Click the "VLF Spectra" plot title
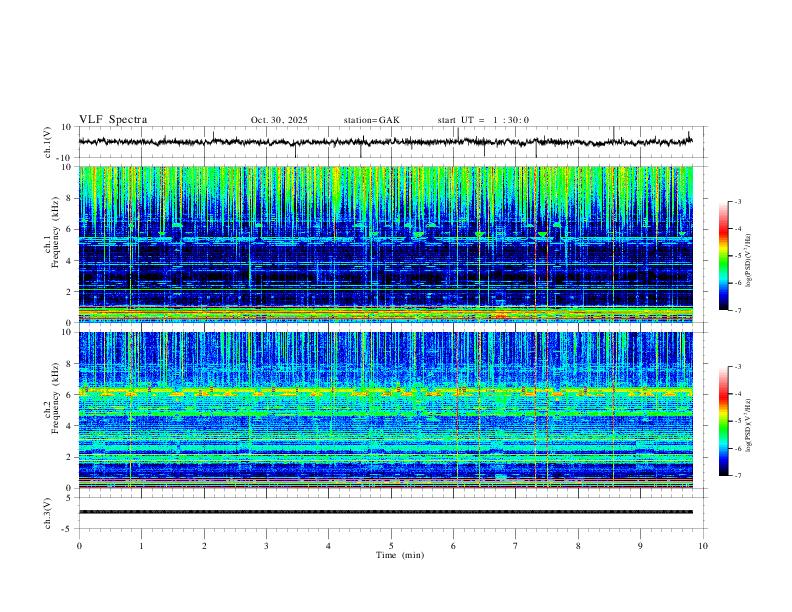The width and height of the screenshot is (792, 612). [113, 120]
